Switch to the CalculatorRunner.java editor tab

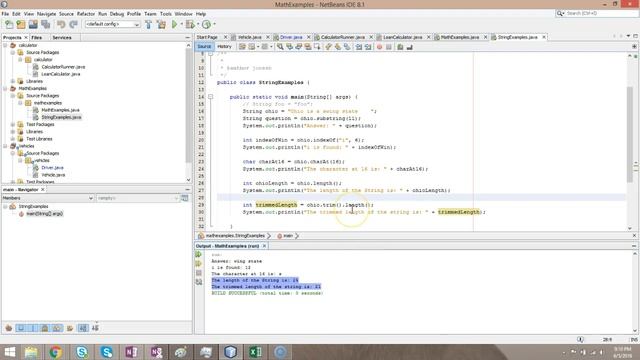pyautogui.click(x=343, y=37)
